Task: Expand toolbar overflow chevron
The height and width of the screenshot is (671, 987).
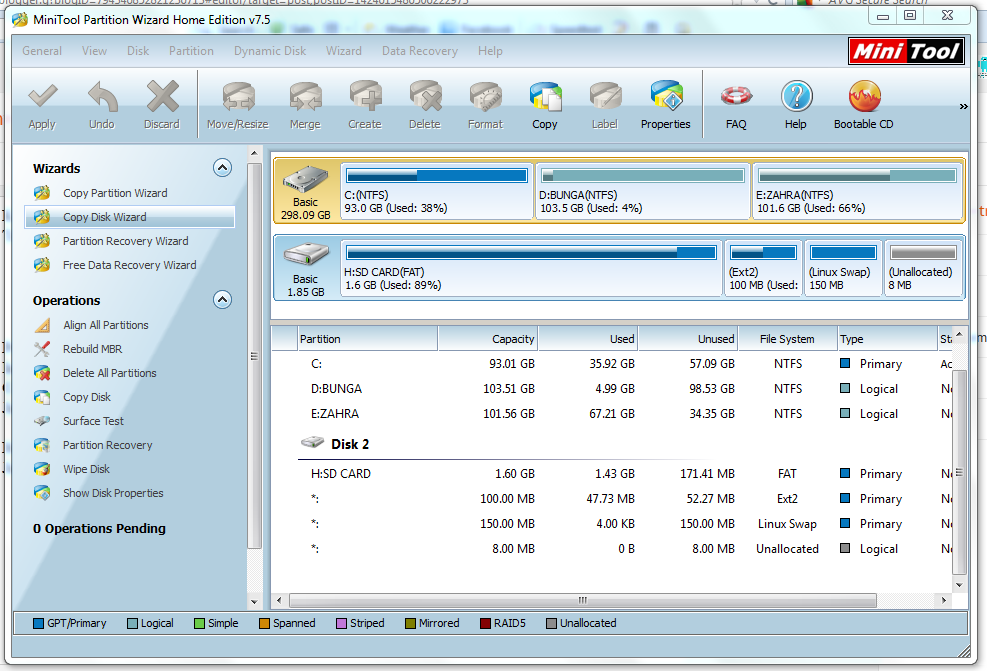Action: [x=963, y=106]
